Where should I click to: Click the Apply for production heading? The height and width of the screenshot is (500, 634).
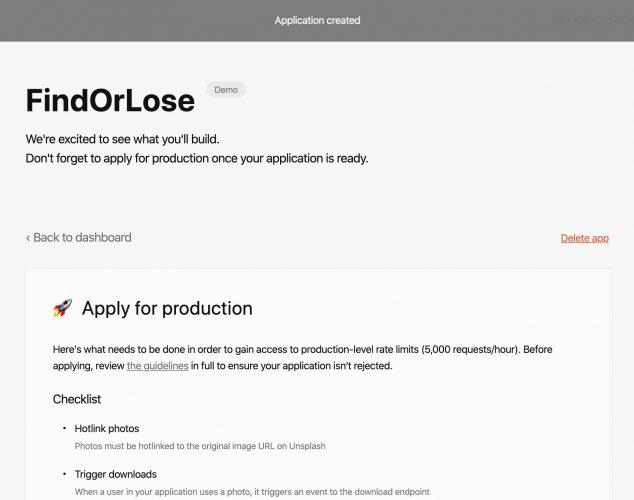(x=167, y=309)
